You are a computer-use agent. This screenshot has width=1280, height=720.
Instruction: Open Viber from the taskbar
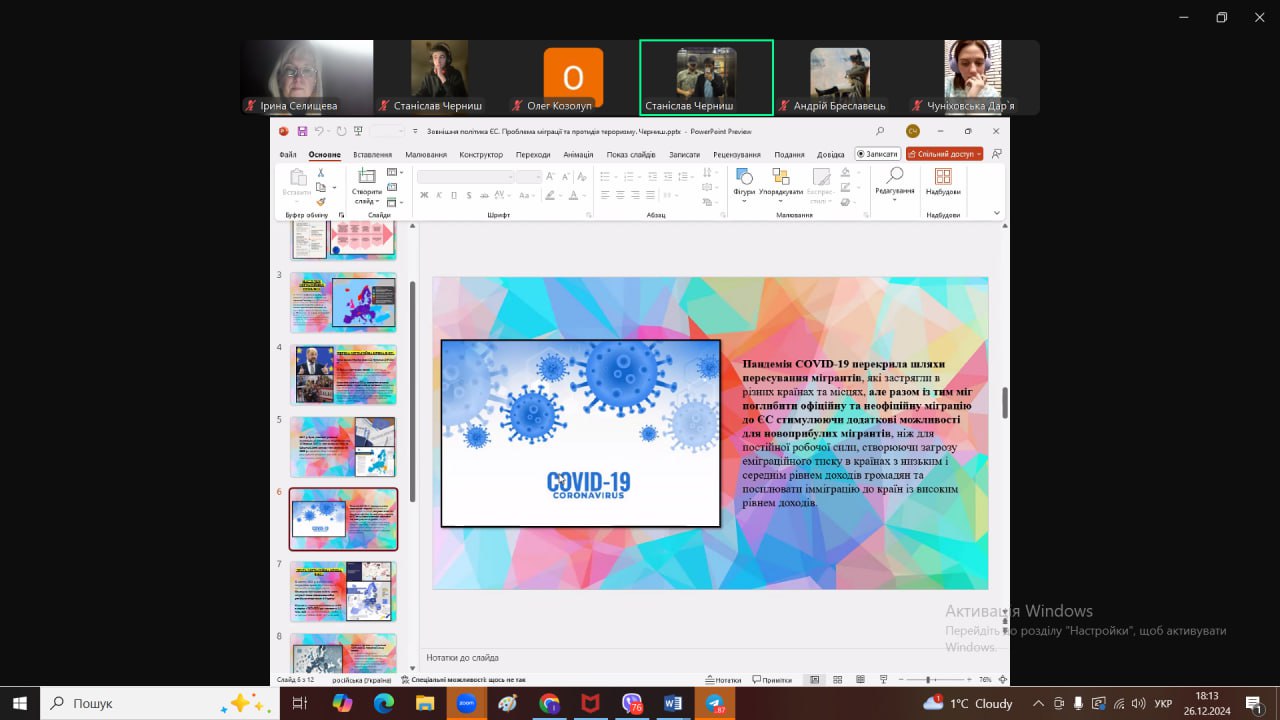(632, 704)
